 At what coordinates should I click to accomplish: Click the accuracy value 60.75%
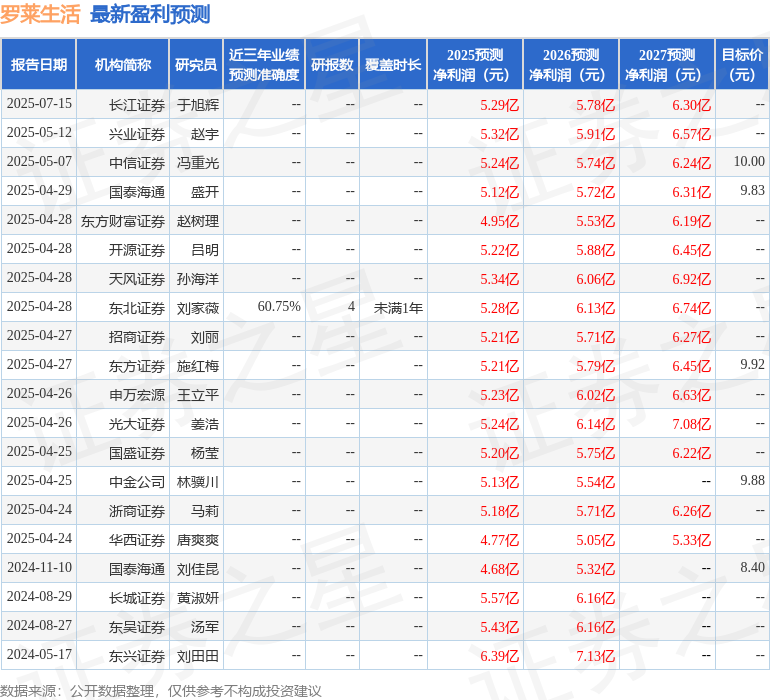click(x=279, y=307)
